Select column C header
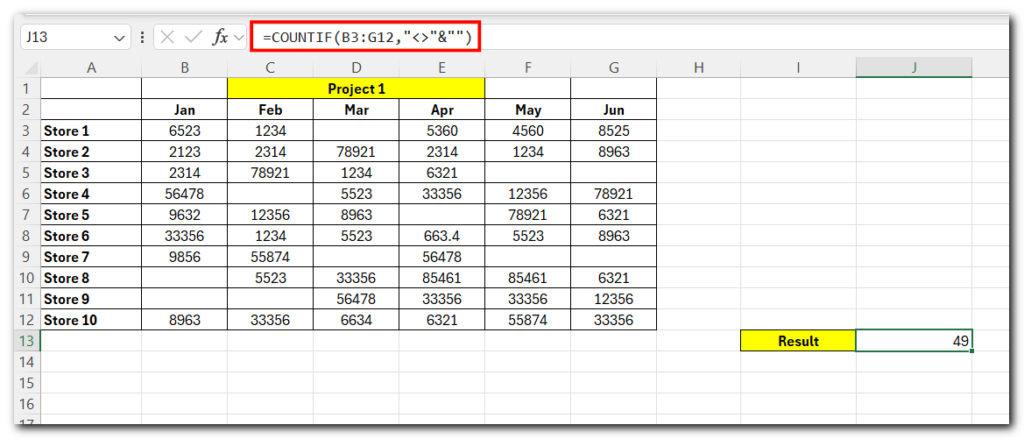The width and height of the screenshot is (1024, 439). (x=270, y=67)
